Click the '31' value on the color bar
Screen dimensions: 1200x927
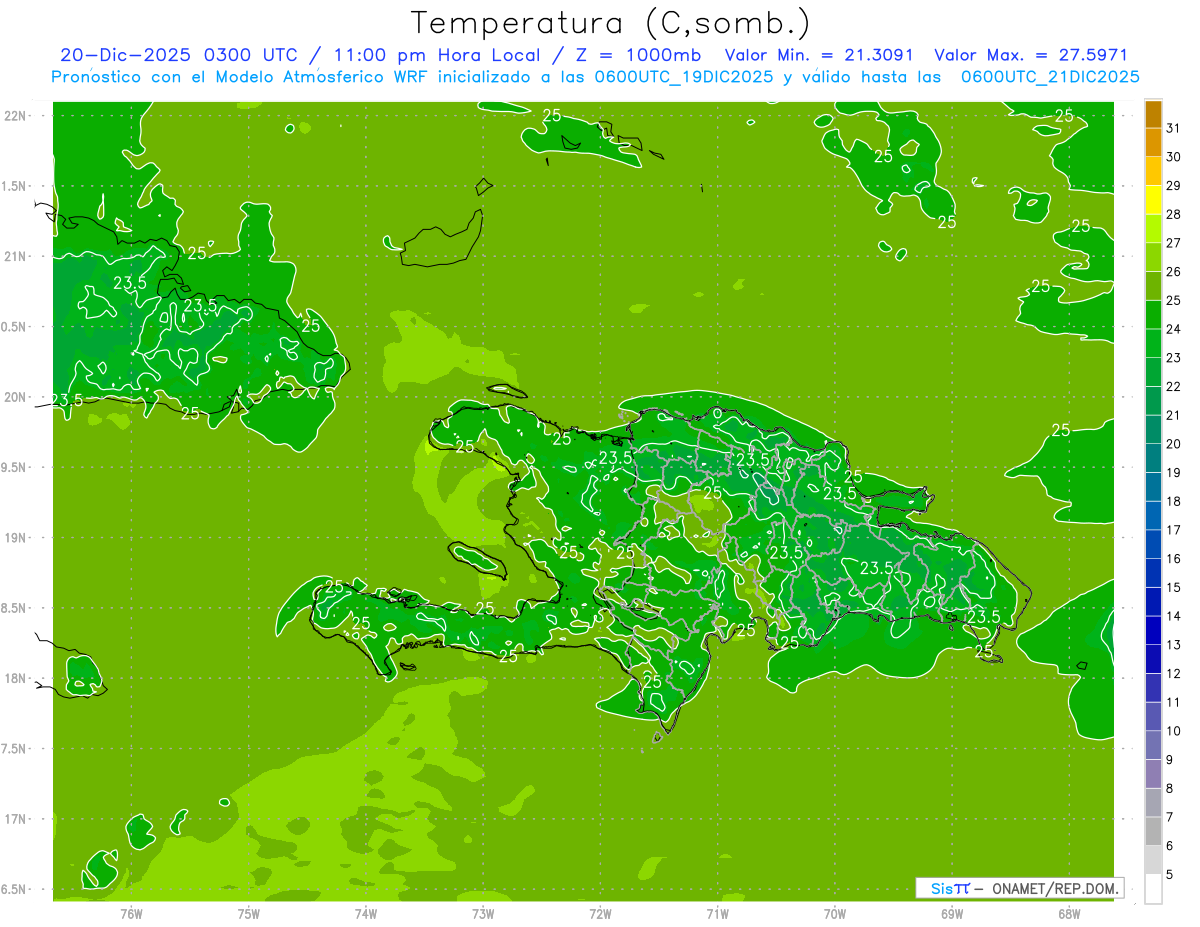[1173, 129]
